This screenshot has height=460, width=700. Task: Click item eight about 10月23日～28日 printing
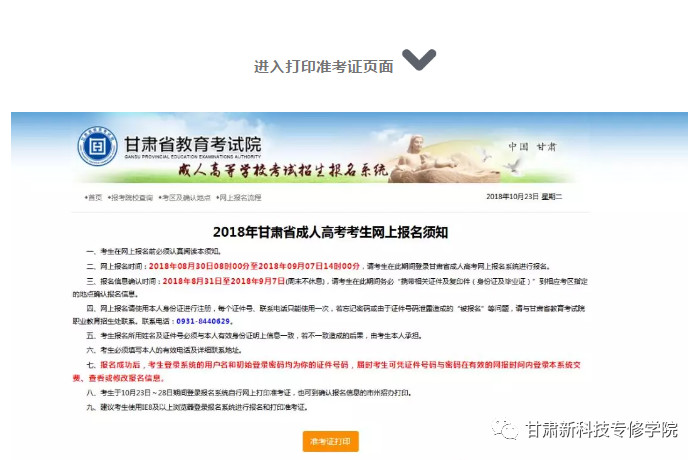point(249,393)
